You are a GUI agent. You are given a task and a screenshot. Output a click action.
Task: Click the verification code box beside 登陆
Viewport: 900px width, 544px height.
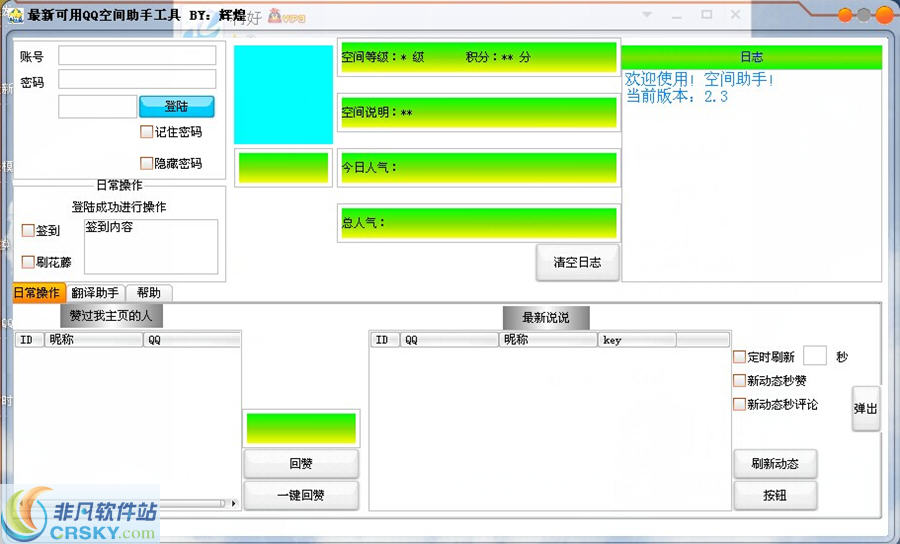click(x=98, y=107)
